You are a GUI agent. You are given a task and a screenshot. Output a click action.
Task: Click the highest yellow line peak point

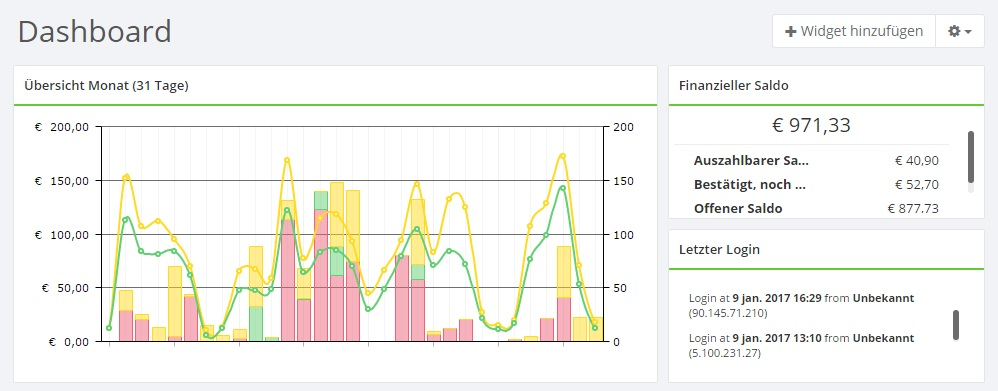pyautogui.click(x=563, y=156)
